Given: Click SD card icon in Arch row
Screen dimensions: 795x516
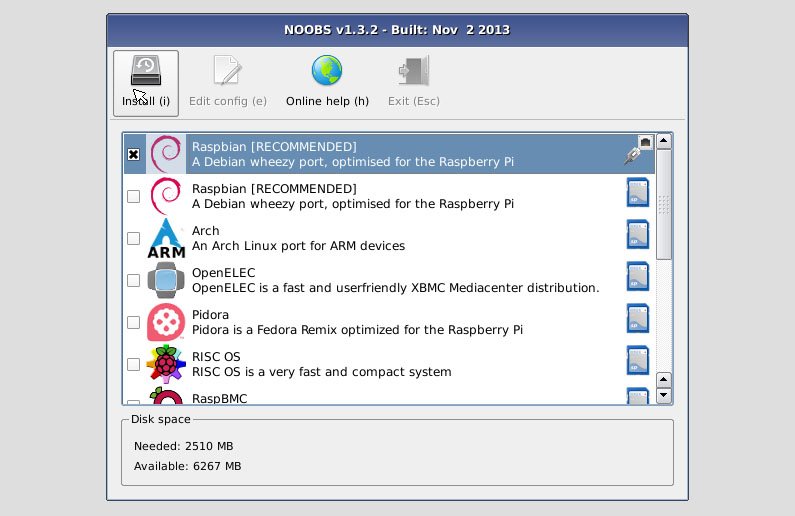Looking at the screenshot, I should (x=637, y=235).
